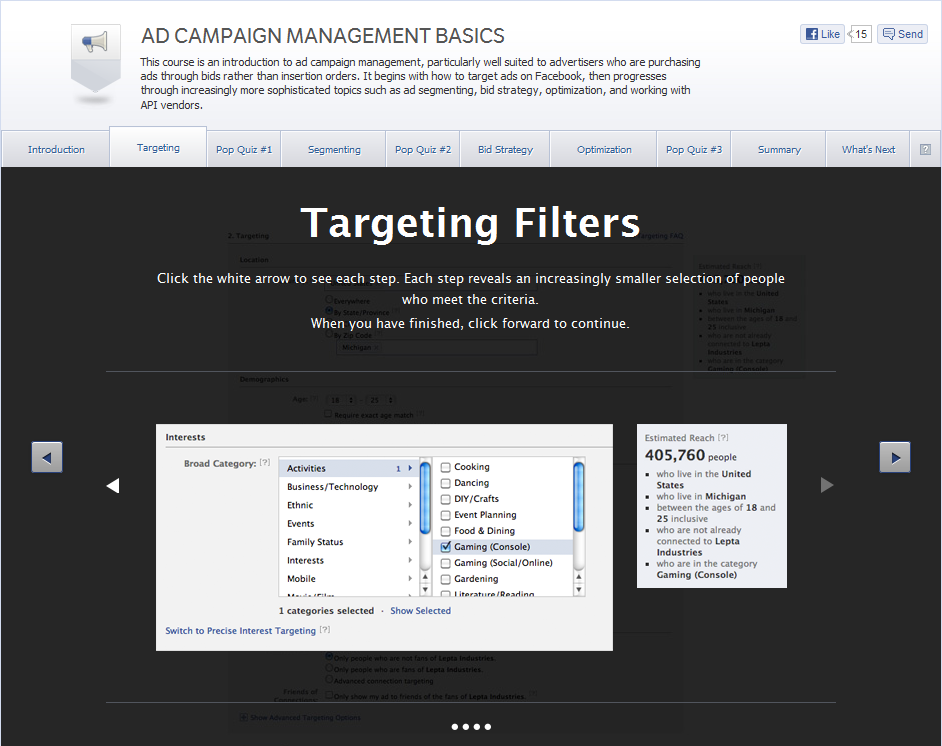
Task: Open the Targeting tab
Action: (x=158, y=147)
